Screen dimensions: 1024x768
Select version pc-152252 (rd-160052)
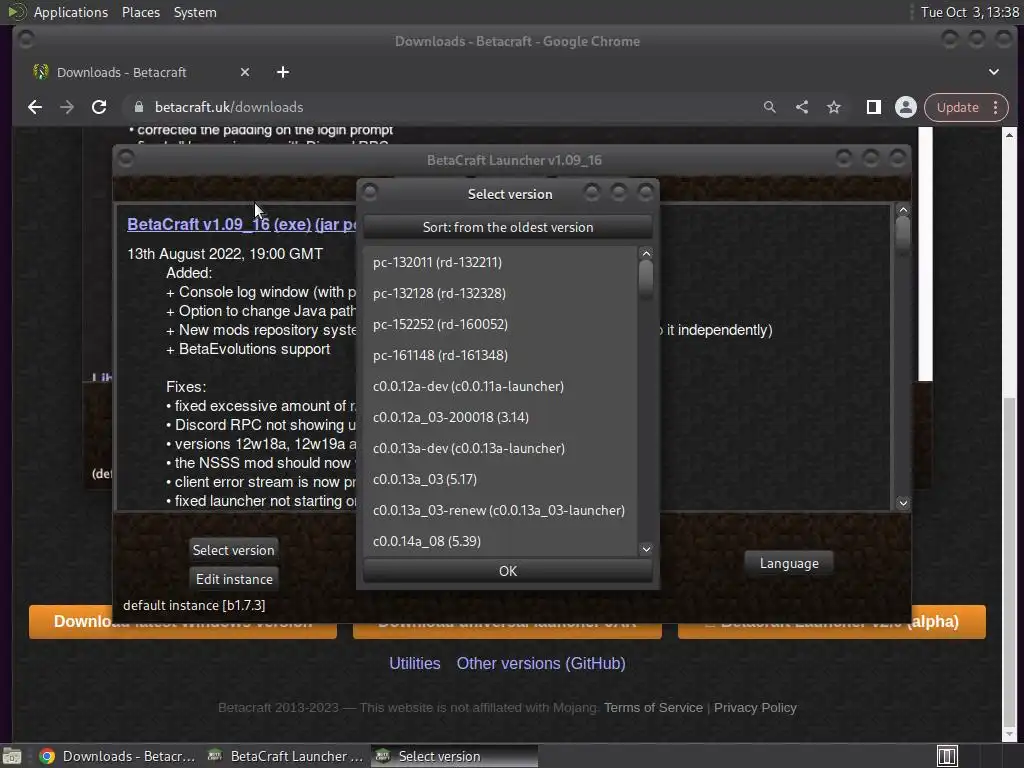point(499,324)
